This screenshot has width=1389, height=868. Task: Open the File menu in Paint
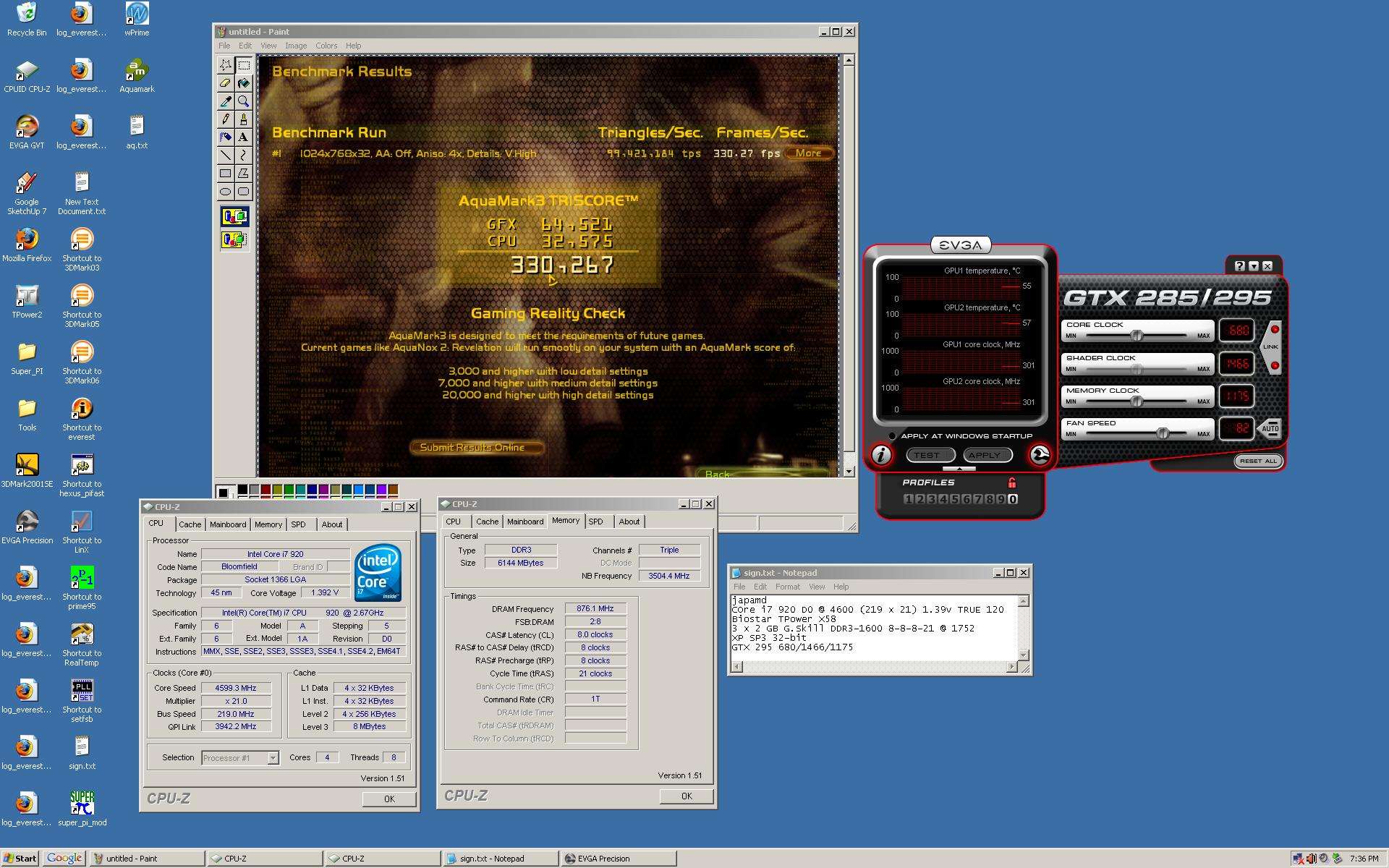point(225,46)
